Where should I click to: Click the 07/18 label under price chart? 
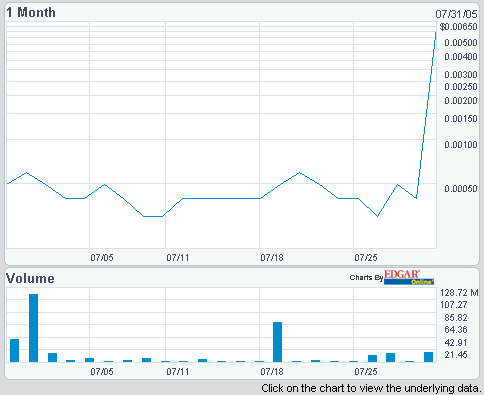tap(272, 258)
